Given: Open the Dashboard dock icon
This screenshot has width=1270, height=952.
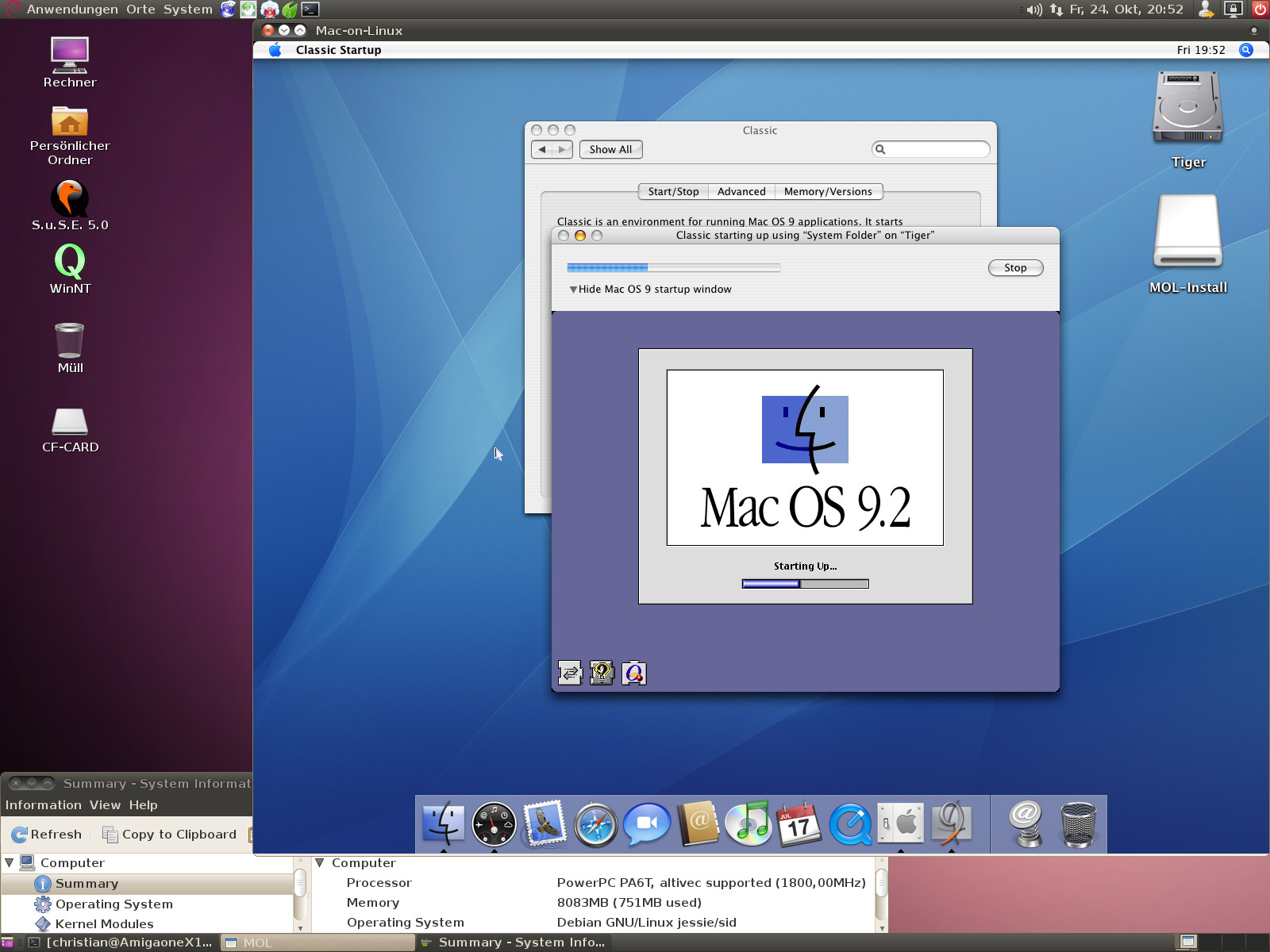Looking at the screenshot, I should click(494, 824).
